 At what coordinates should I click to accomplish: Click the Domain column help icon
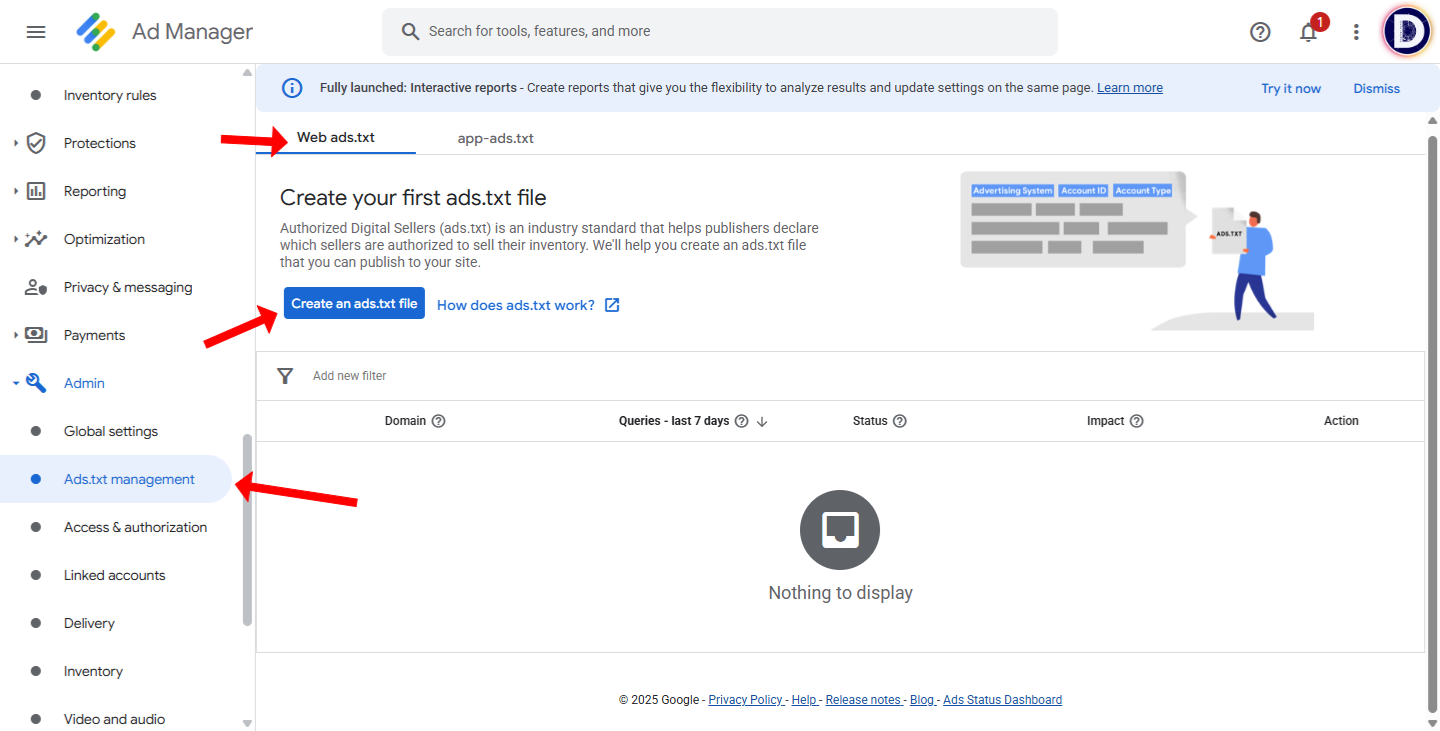[438, 421]
